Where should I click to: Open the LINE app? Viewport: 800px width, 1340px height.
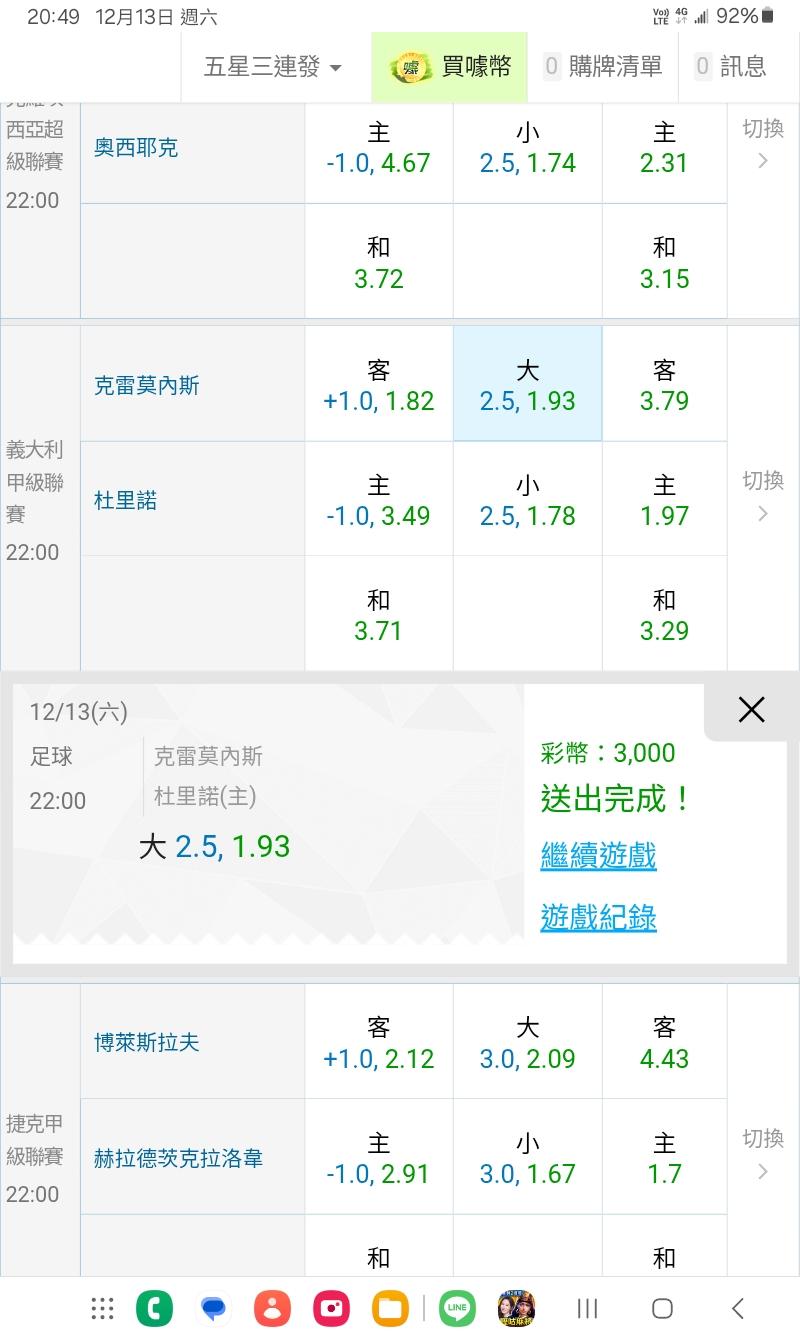click(458, 1308)
